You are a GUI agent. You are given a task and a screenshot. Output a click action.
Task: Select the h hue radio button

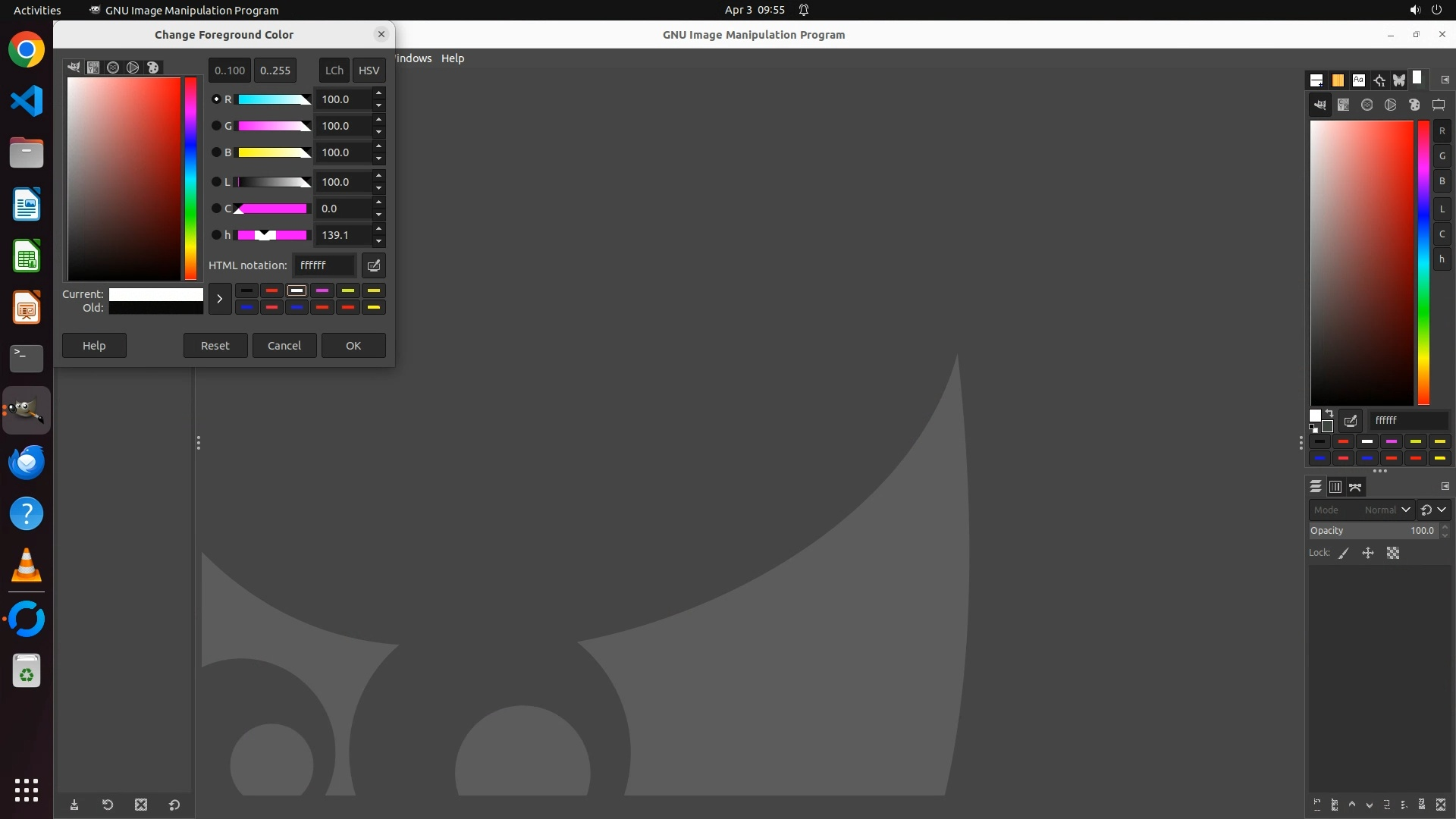(216, 235)
